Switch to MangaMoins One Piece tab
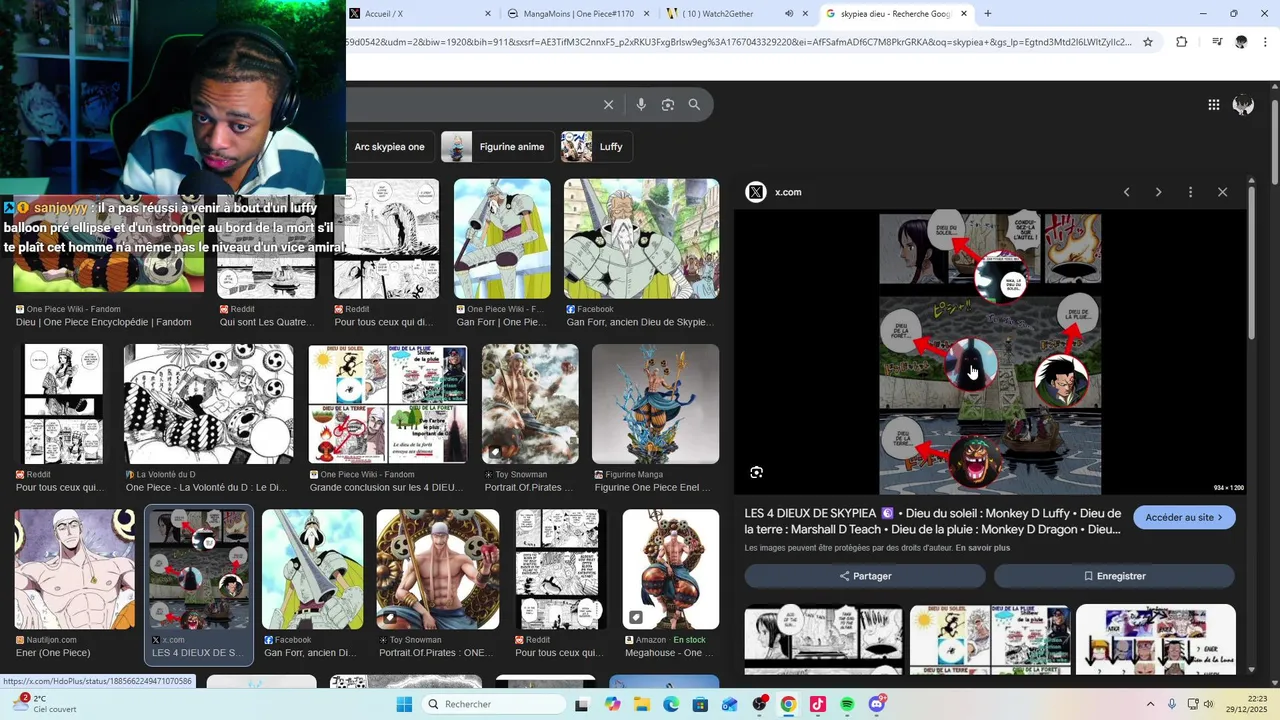 570,14
